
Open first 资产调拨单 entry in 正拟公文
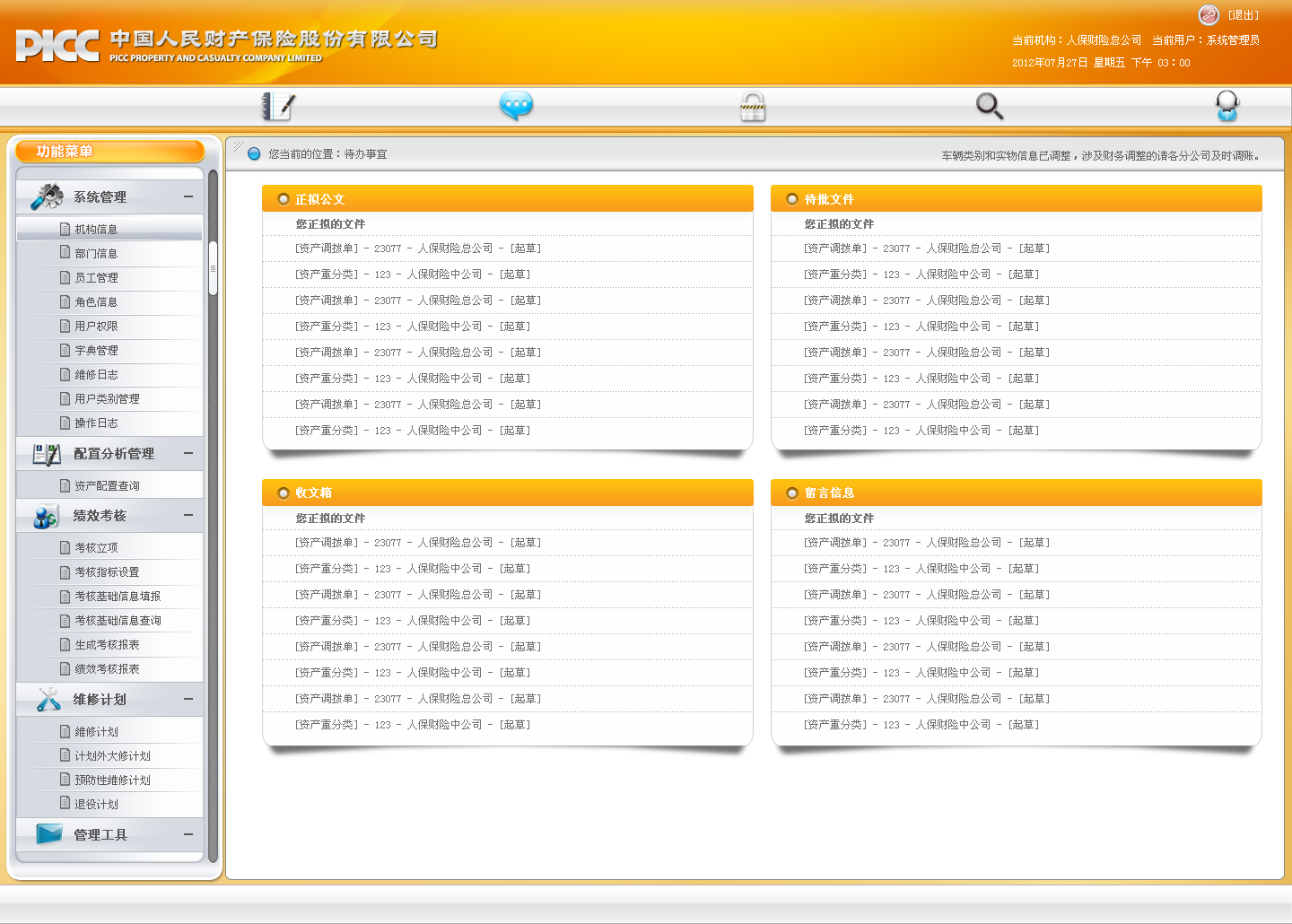418,248
